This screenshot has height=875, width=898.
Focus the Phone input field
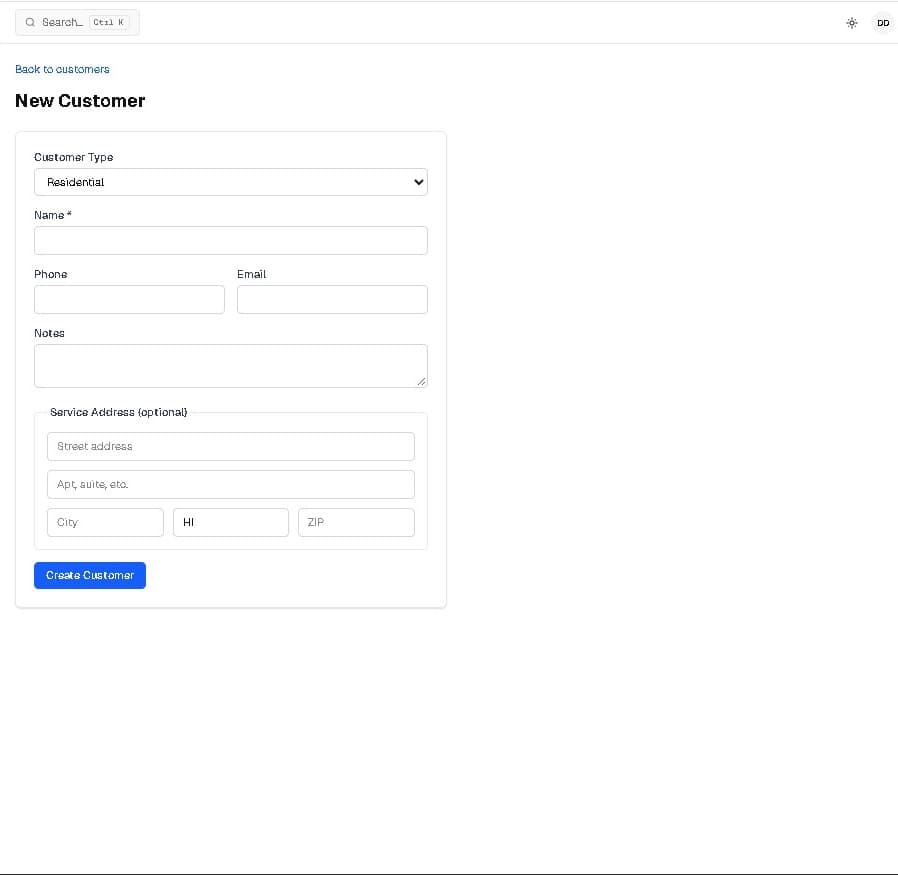[x=129, y=299]
